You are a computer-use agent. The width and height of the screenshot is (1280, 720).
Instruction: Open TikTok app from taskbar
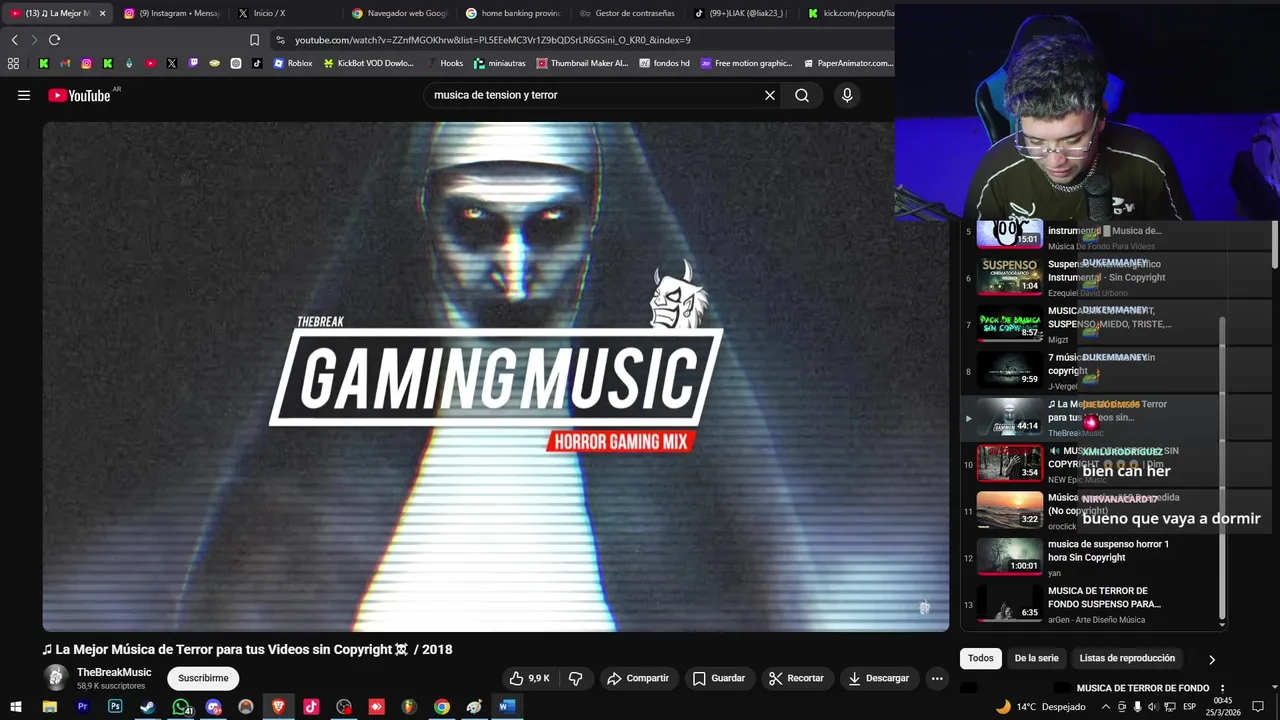[311, 707]
